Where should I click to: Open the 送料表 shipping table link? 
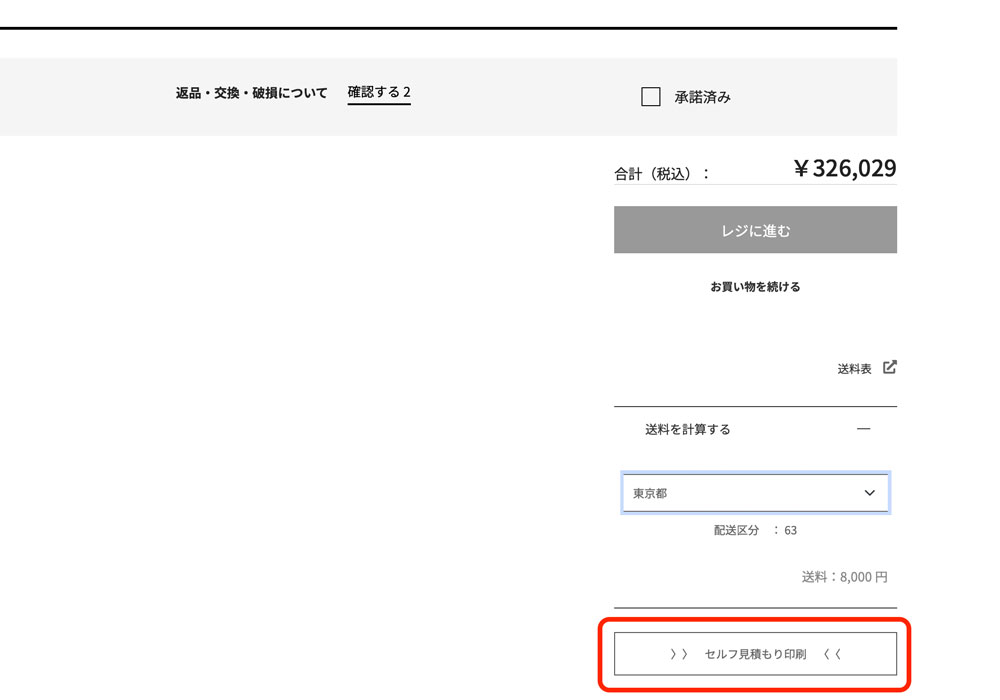855,369
